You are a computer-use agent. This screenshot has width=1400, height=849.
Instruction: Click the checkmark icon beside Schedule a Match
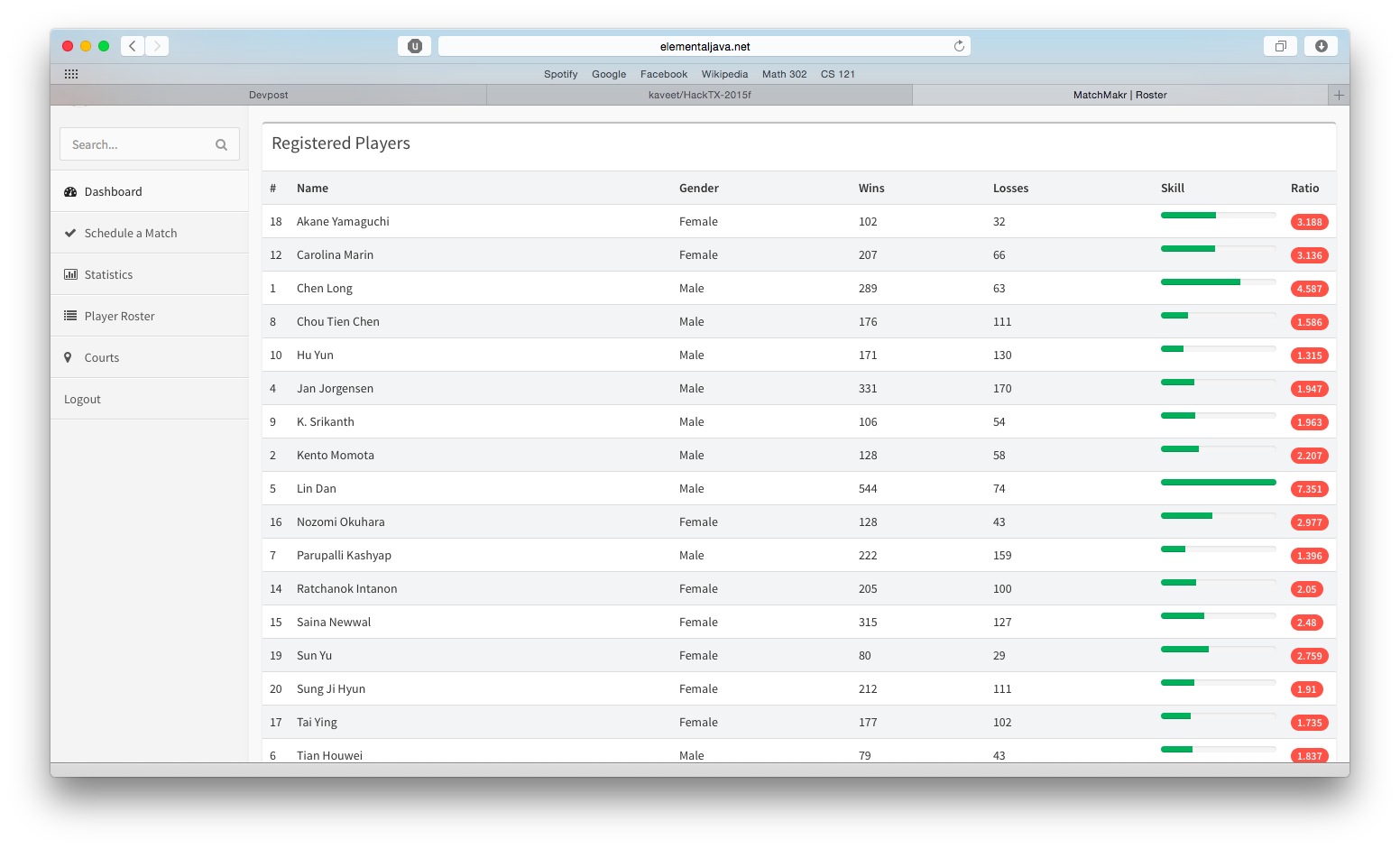pos(70,233)
